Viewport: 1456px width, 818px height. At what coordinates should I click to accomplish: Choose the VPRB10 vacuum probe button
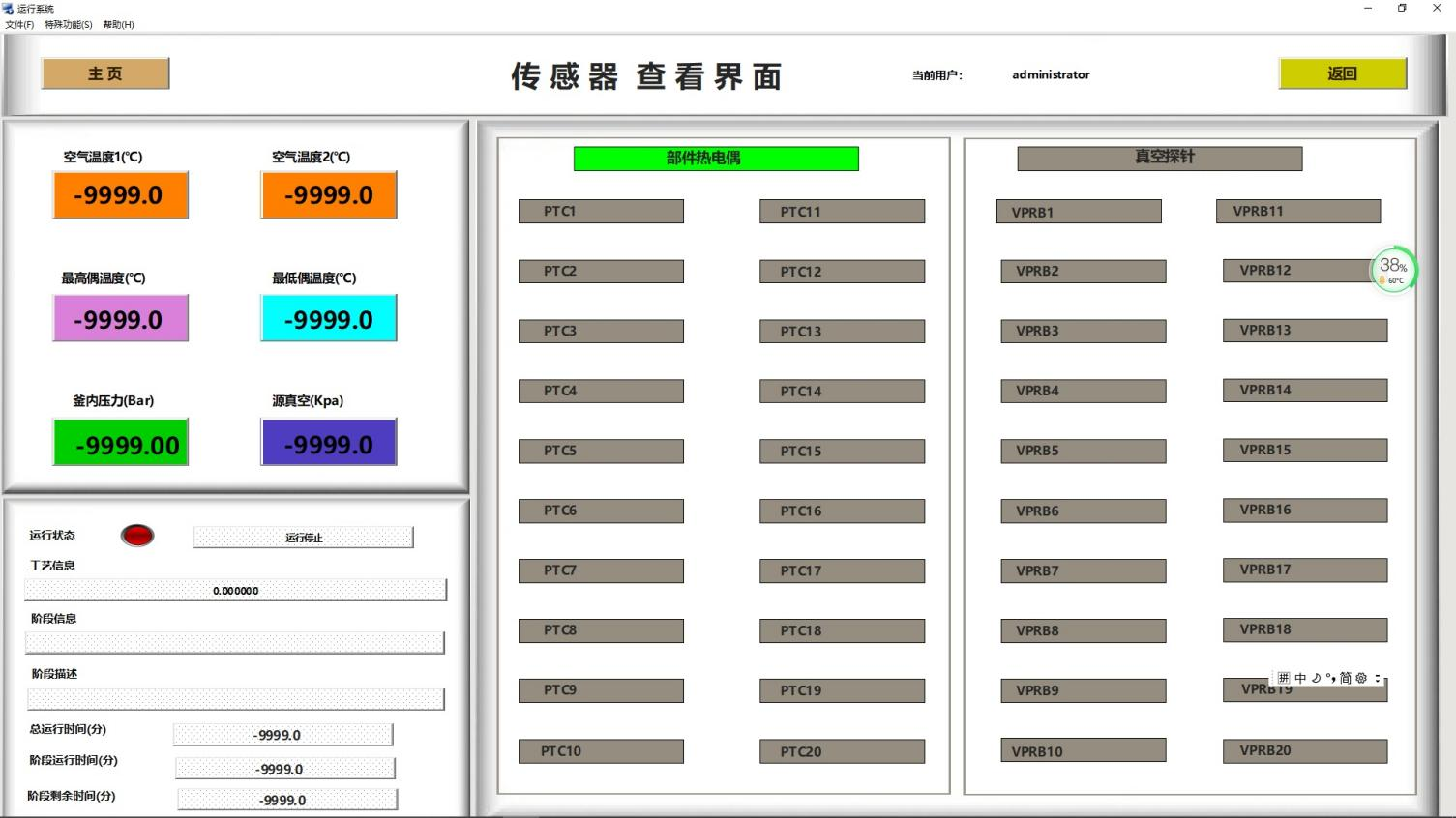click(1083, 751)
